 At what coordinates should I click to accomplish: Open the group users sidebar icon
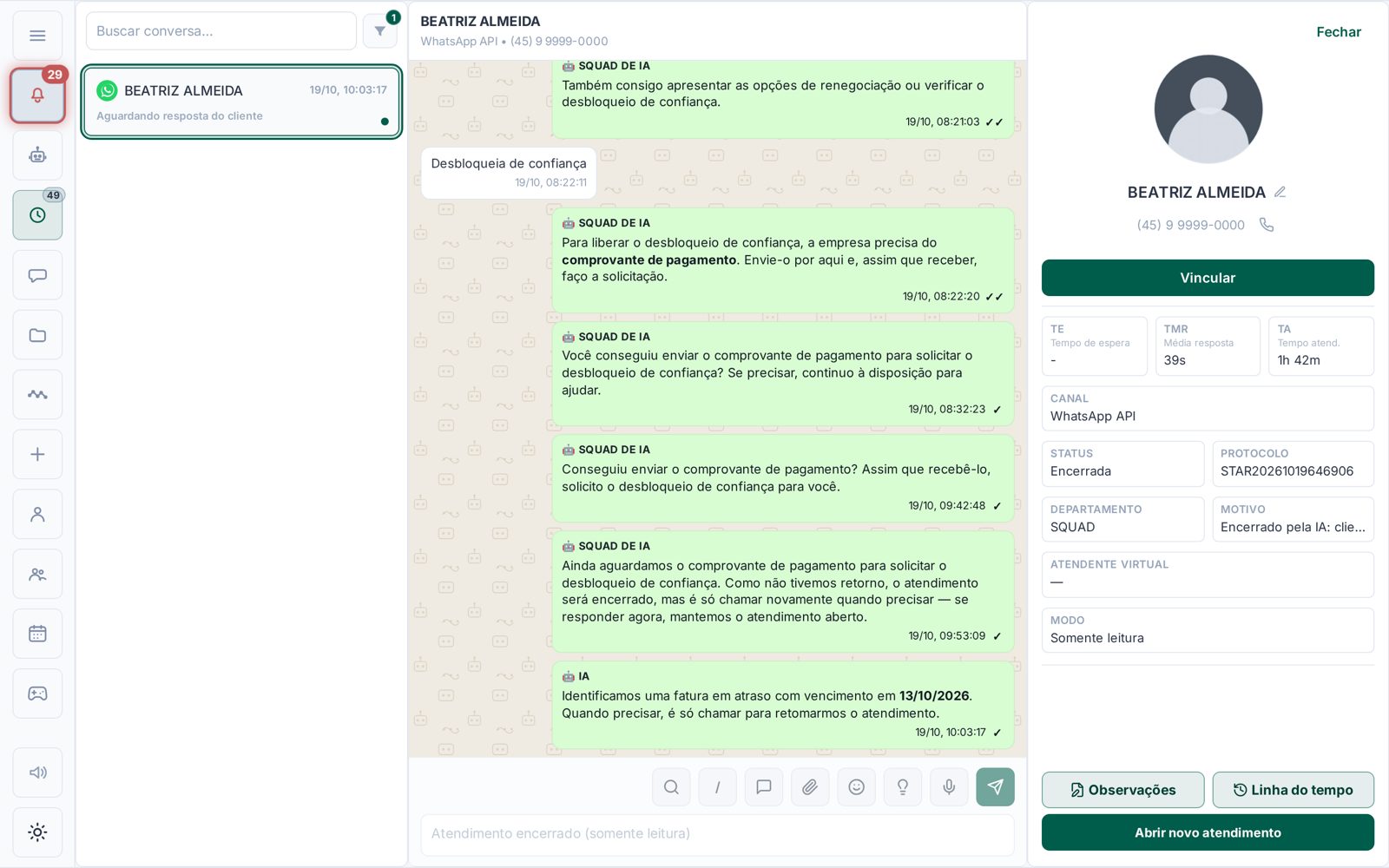click(x=37, y=574)
